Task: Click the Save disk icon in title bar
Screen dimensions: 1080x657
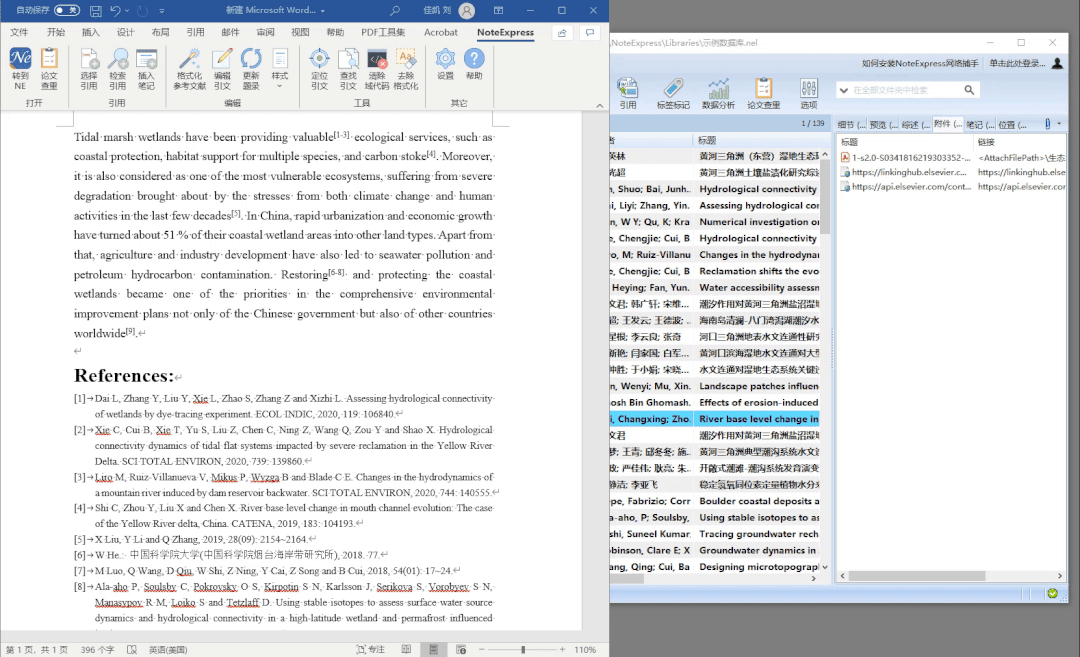Action: [x=96, y=10]
